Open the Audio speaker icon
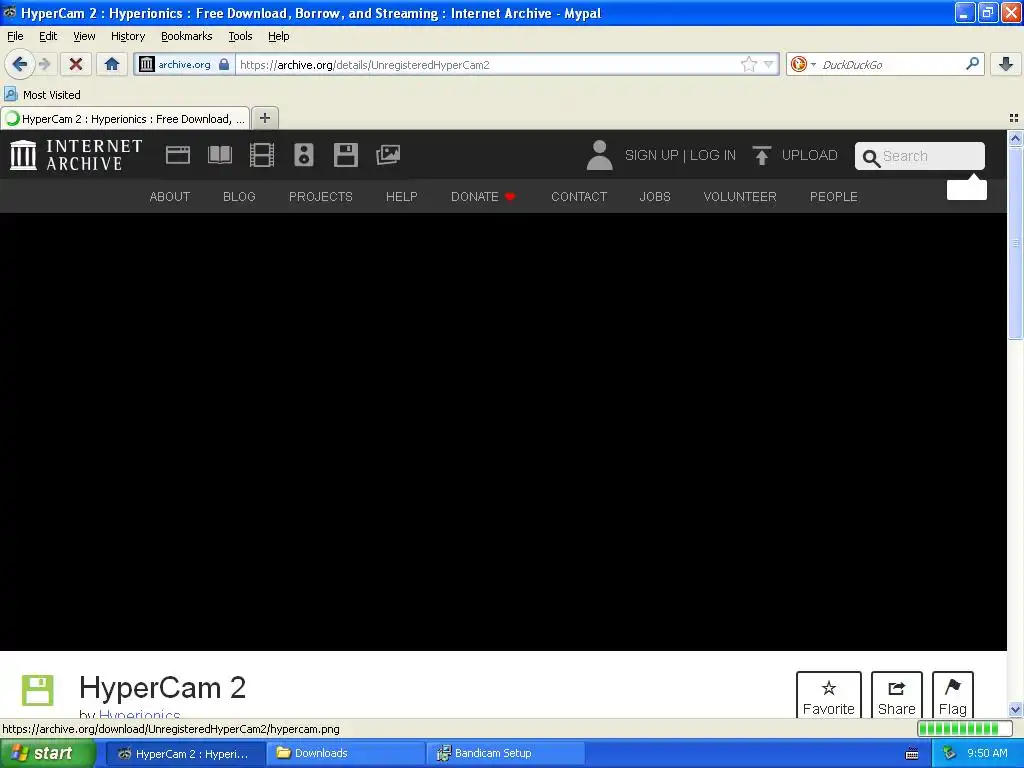This screenshot has width=1024, height=768. click(x=304, y=155)
